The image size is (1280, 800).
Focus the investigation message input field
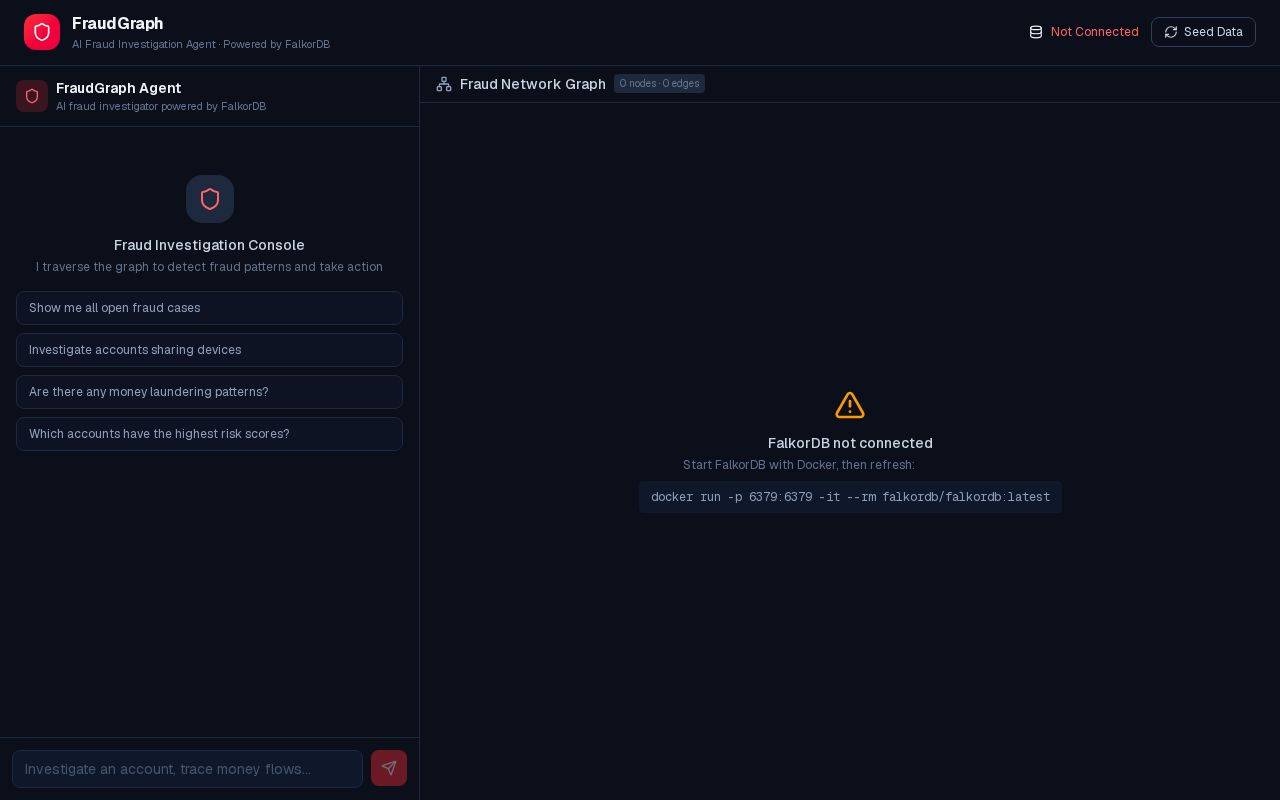(x=187, y=769)
